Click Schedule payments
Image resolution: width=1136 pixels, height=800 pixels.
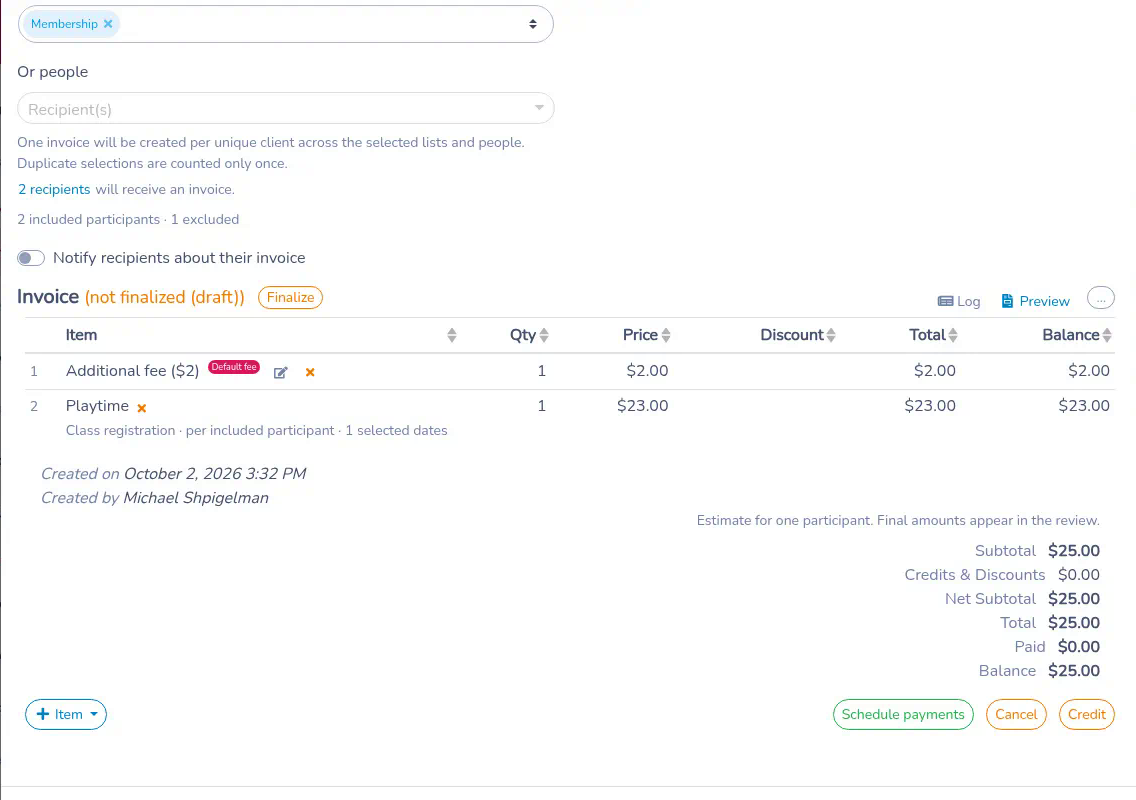coord(903,714)
